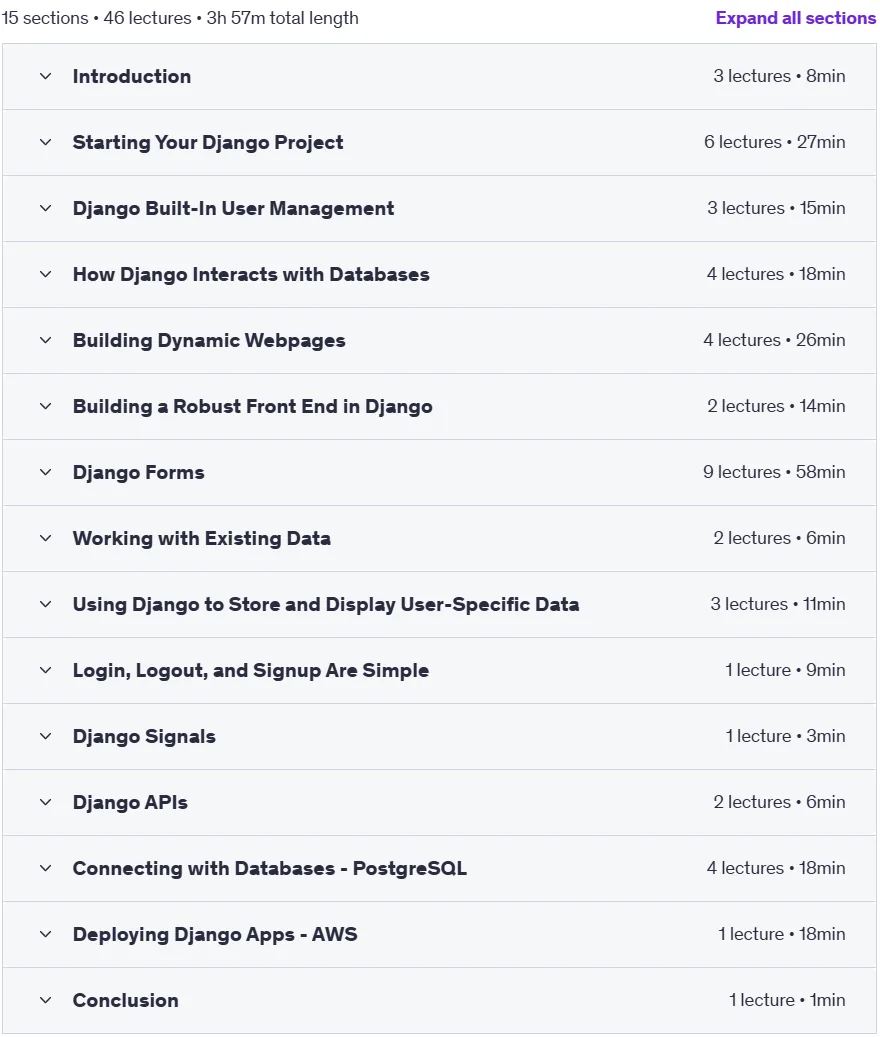The height and width of the screenshot is (1037, 880).
Task: Click the Django Forms 9 lectures 58min label
Action: [x=774, y=472]
